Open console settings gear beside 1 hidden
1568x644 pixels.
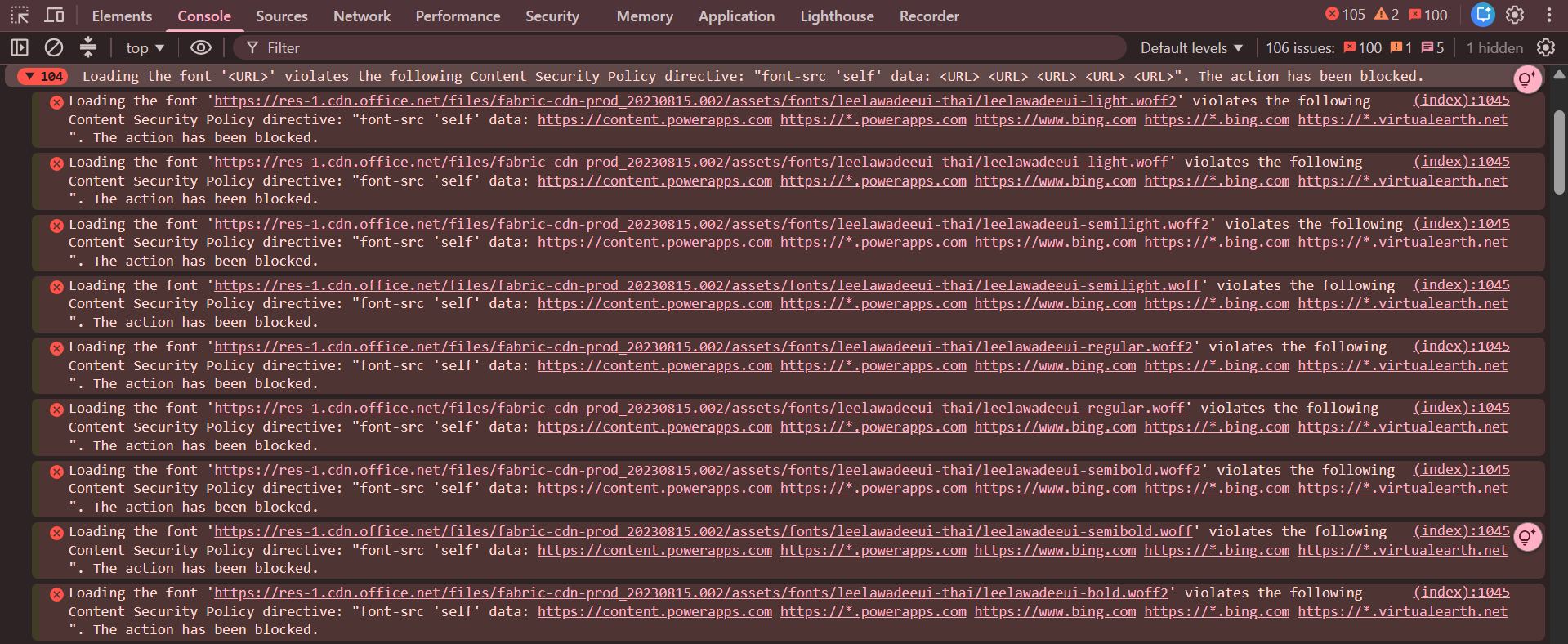[x=1546, y=48]
